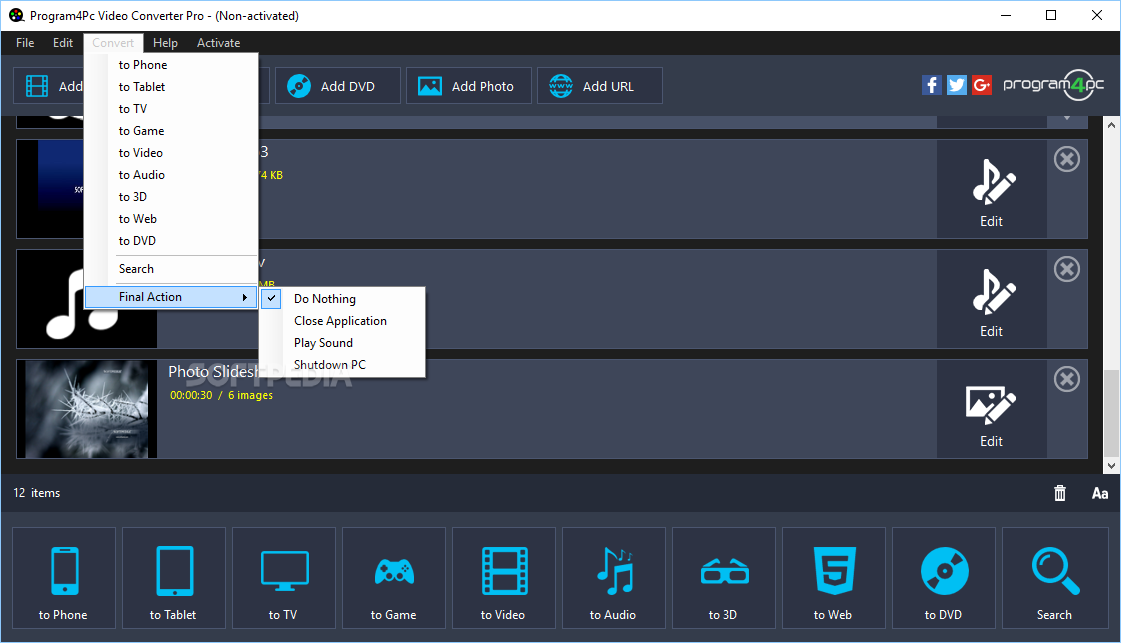Choose to 3D in Convert menu
Viewport: 1121px width, 643px height.
tap(171, 197)
